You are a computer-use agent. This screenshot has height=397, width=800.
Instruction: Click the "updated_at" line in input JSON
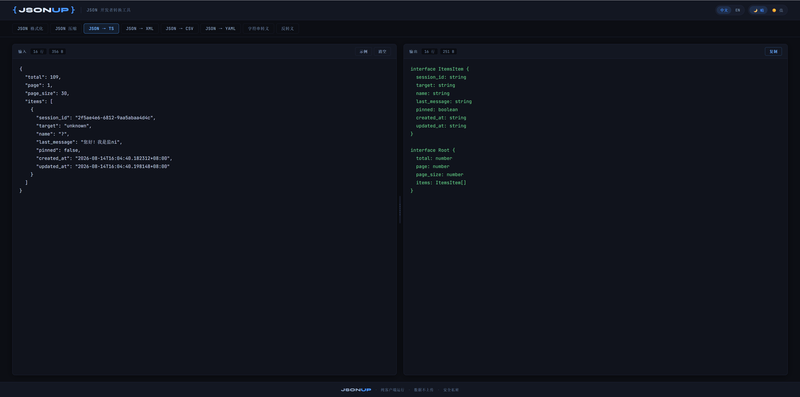[103, 167]
